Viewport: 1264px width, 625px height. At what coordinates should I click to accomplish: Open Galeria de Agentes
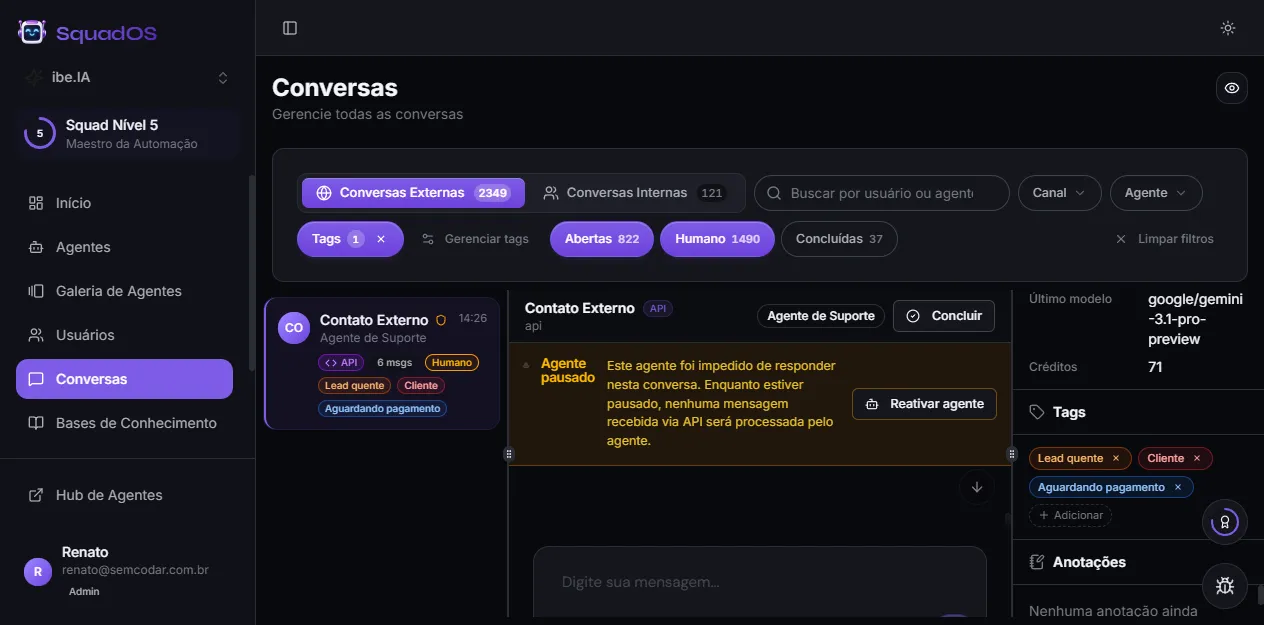[124, 291]
